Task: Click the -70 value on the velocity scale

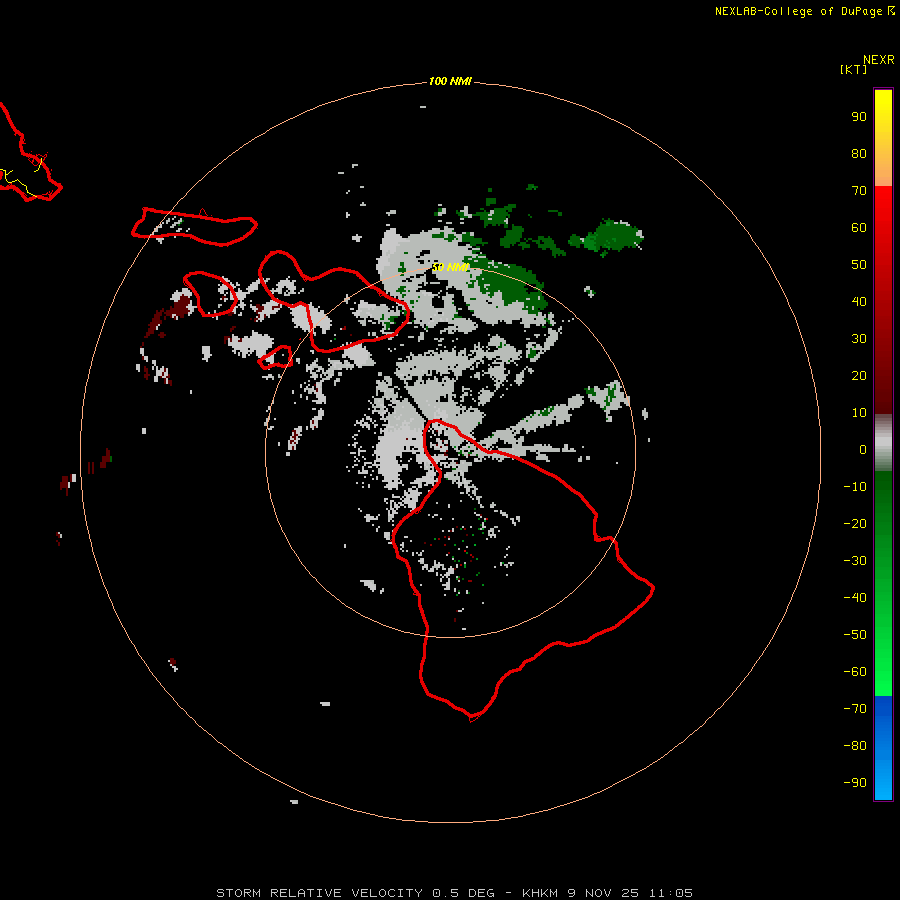Action: tap(855, 709)
